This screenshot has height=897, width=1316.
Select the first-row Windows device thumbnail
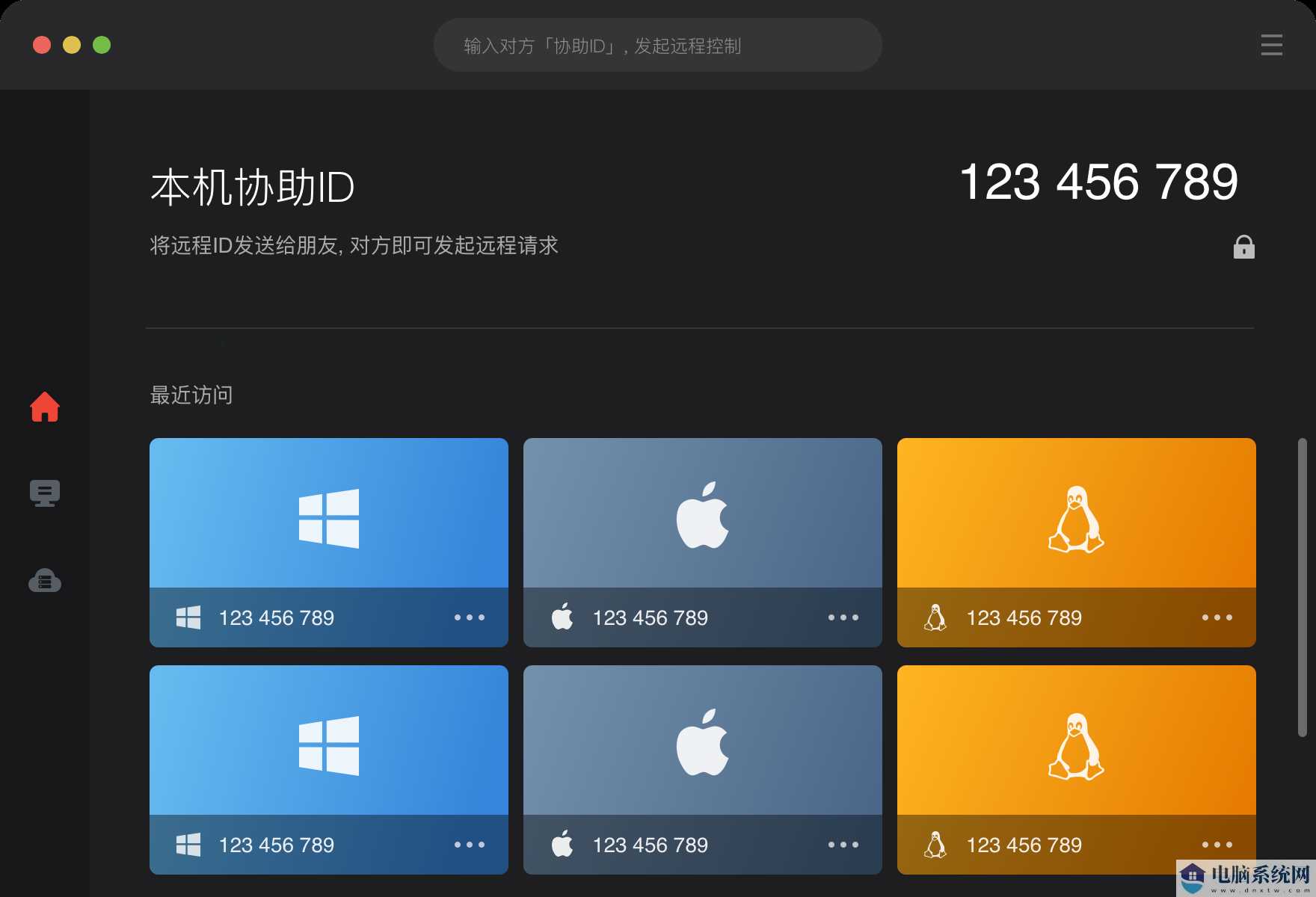[329, 513]
